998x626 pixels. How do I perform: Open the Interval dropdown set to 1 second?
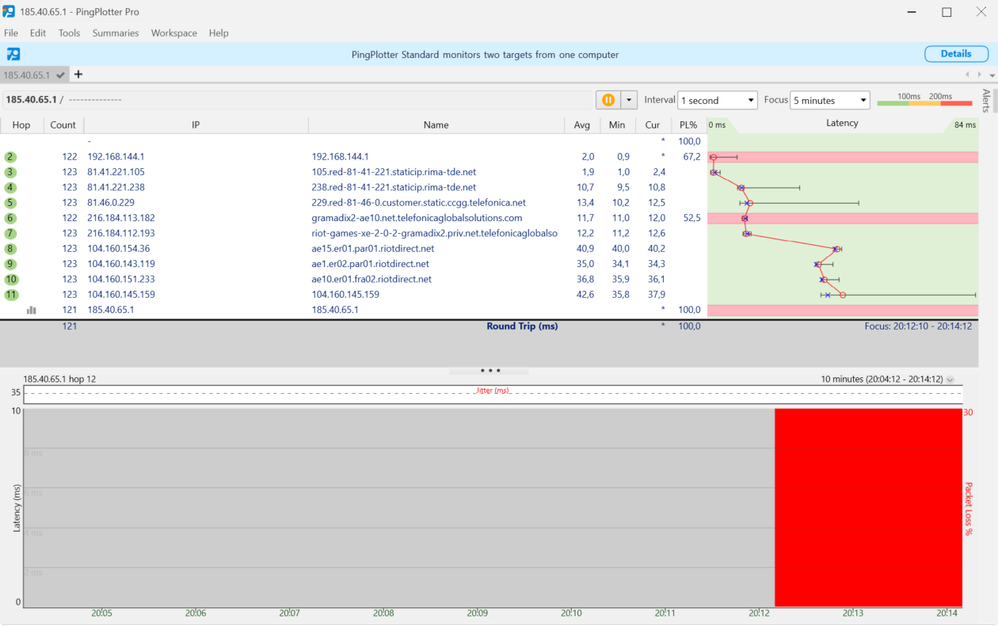pyautogui.click(x=717, y=101)
